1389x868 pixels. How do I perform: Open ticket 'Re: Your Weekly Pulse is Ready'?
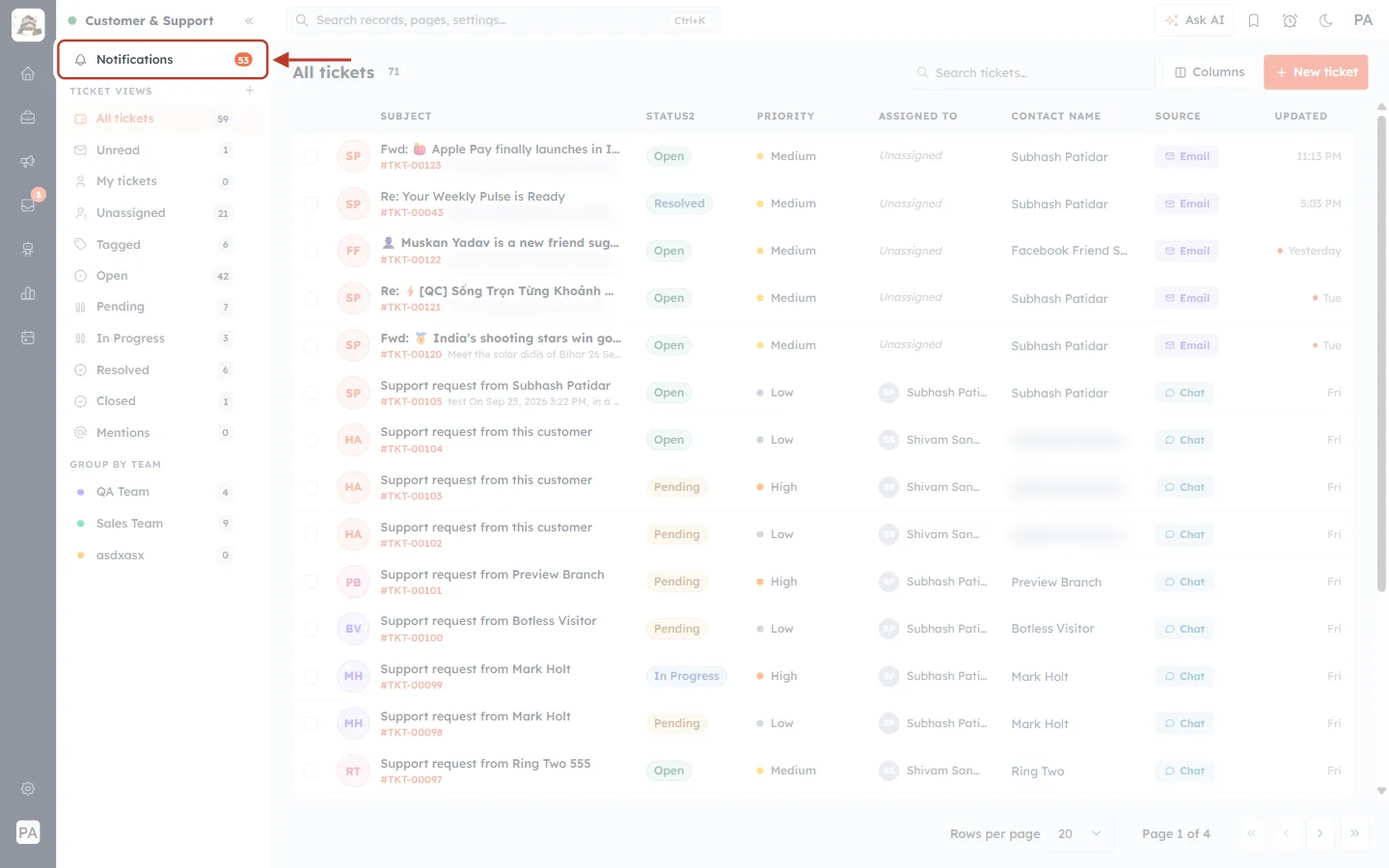pos(473,197)
